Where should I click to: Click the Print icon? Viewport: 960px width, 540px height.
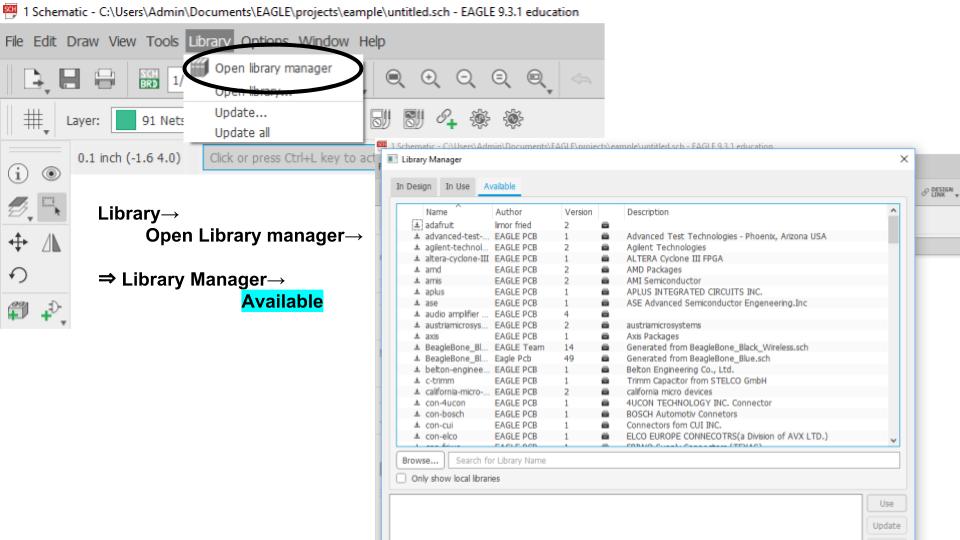click(105, 78)
